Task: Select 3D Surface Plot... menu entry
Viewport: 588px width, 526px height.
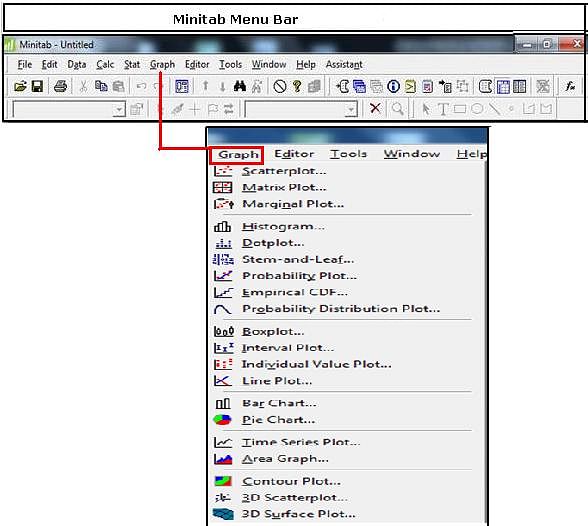Action: pyautogui.click(x=298, y=514)
